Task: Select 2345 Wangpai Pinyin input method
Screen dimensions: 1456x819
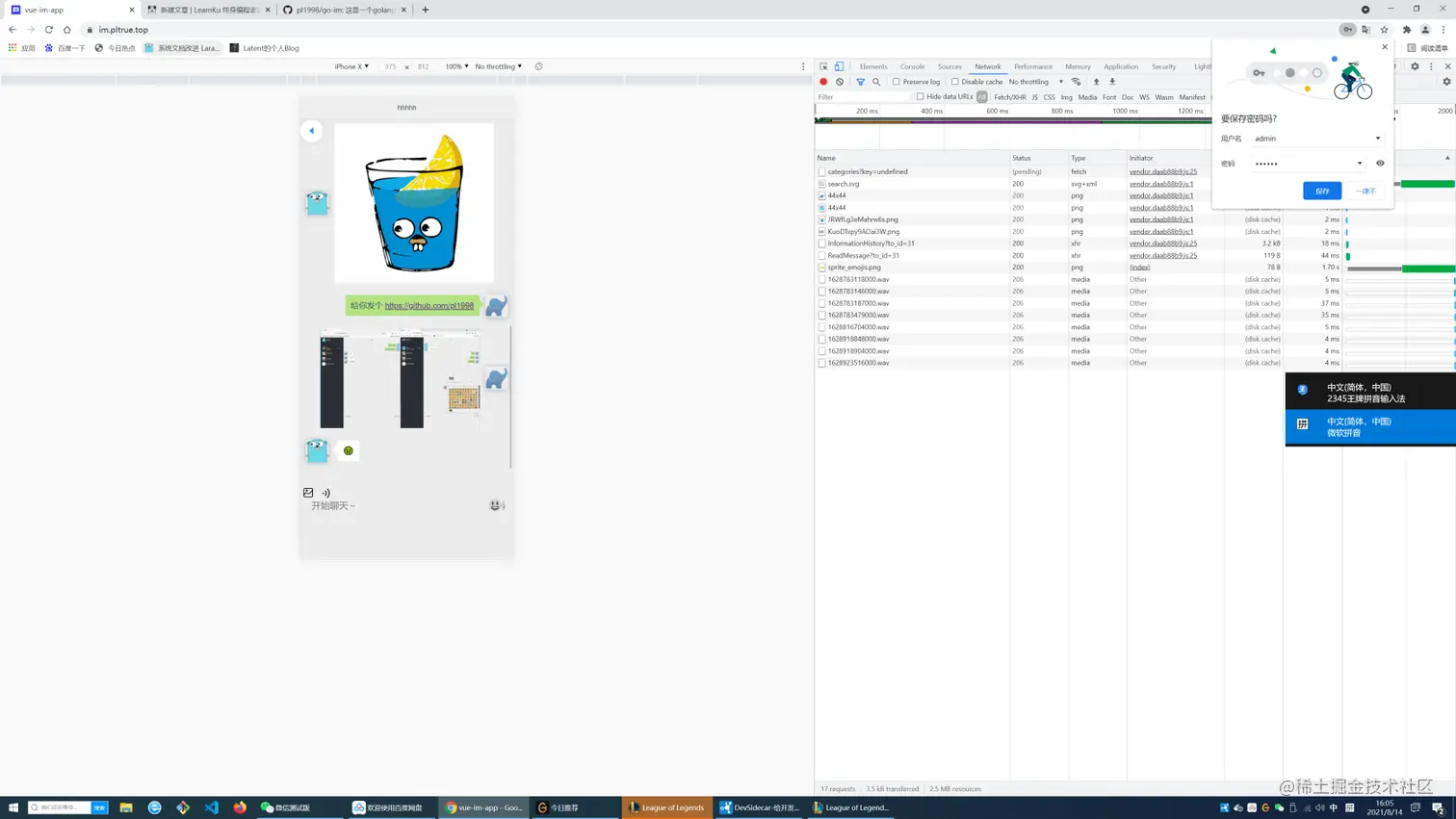Action: coord(1370,393)
